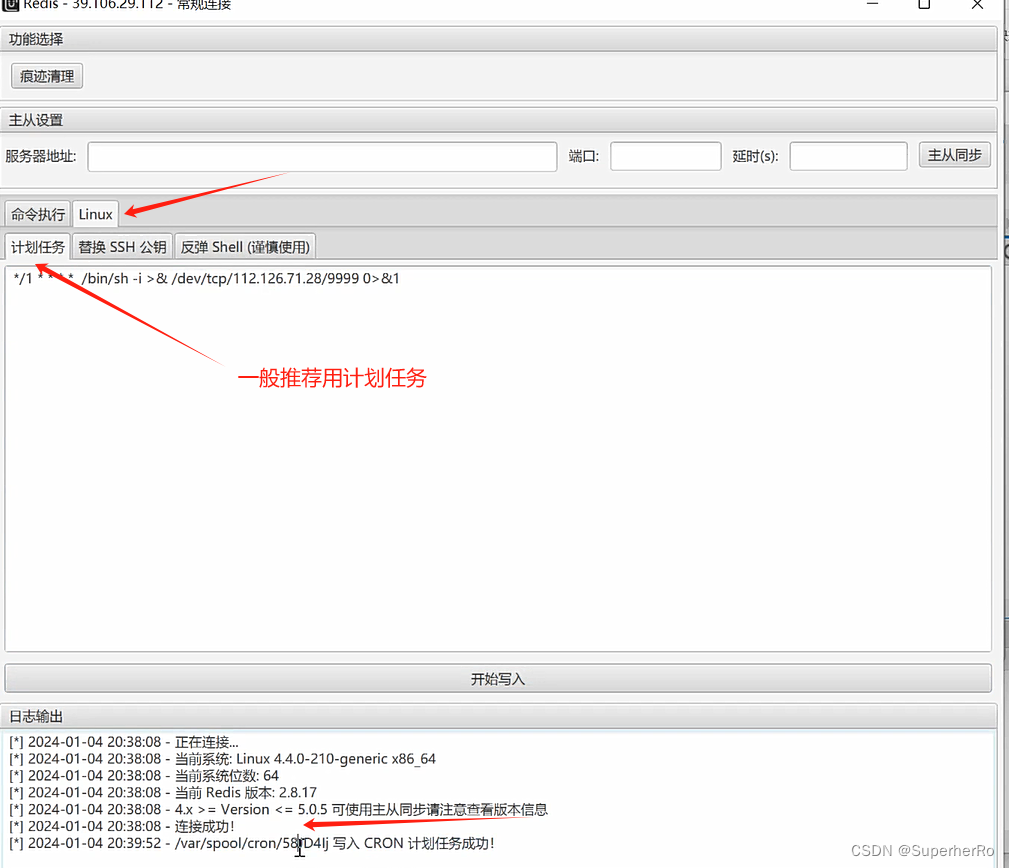Click the 正在连接... log line
1009x868 pixels.
(124, 742)
